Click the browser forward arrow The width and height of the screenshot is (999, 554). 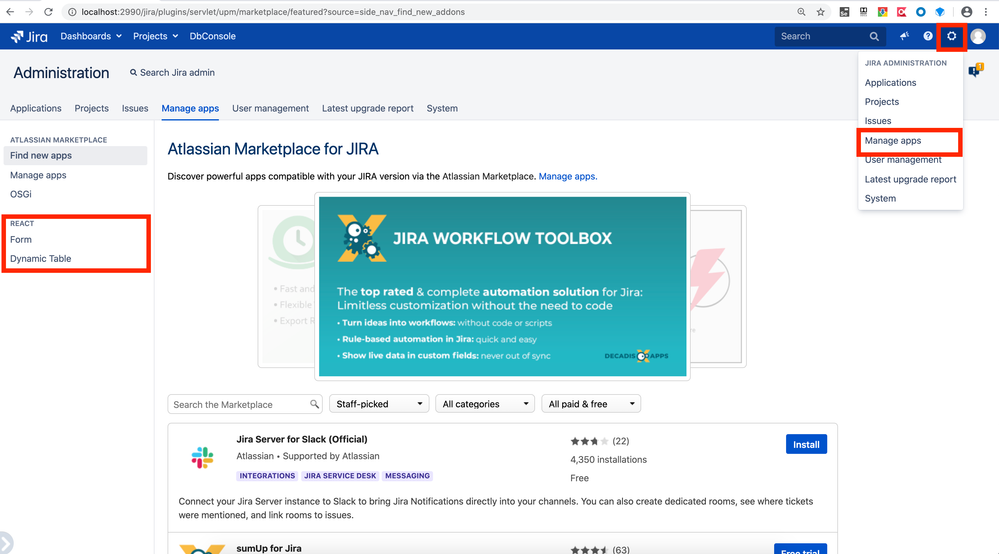(29, 11)
